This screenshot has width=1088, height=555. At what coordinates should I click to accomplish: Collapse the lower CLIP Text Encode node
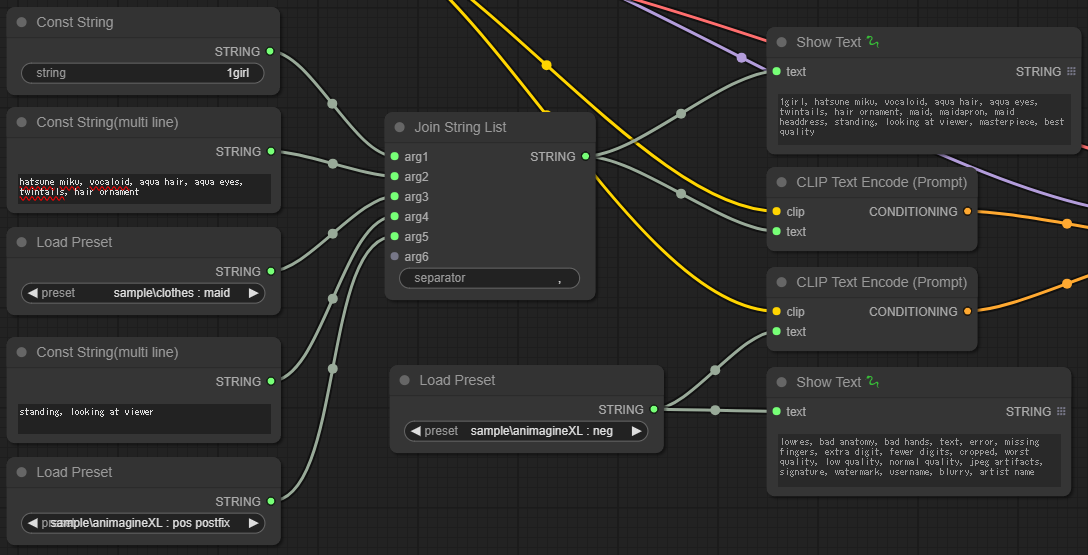[781, 282]
